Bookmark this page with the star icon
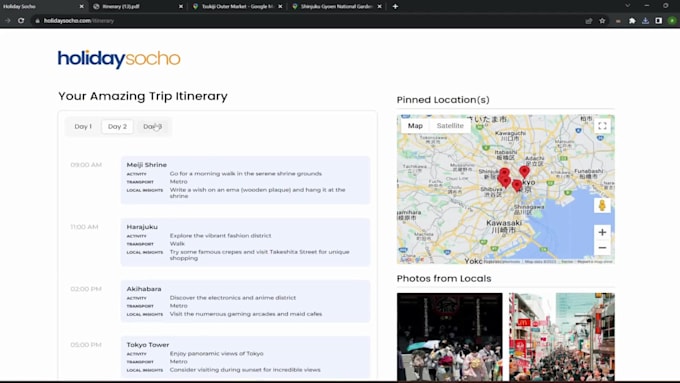Image resolution: width=680 pixels, height=383 pixels. pos(602,20)
